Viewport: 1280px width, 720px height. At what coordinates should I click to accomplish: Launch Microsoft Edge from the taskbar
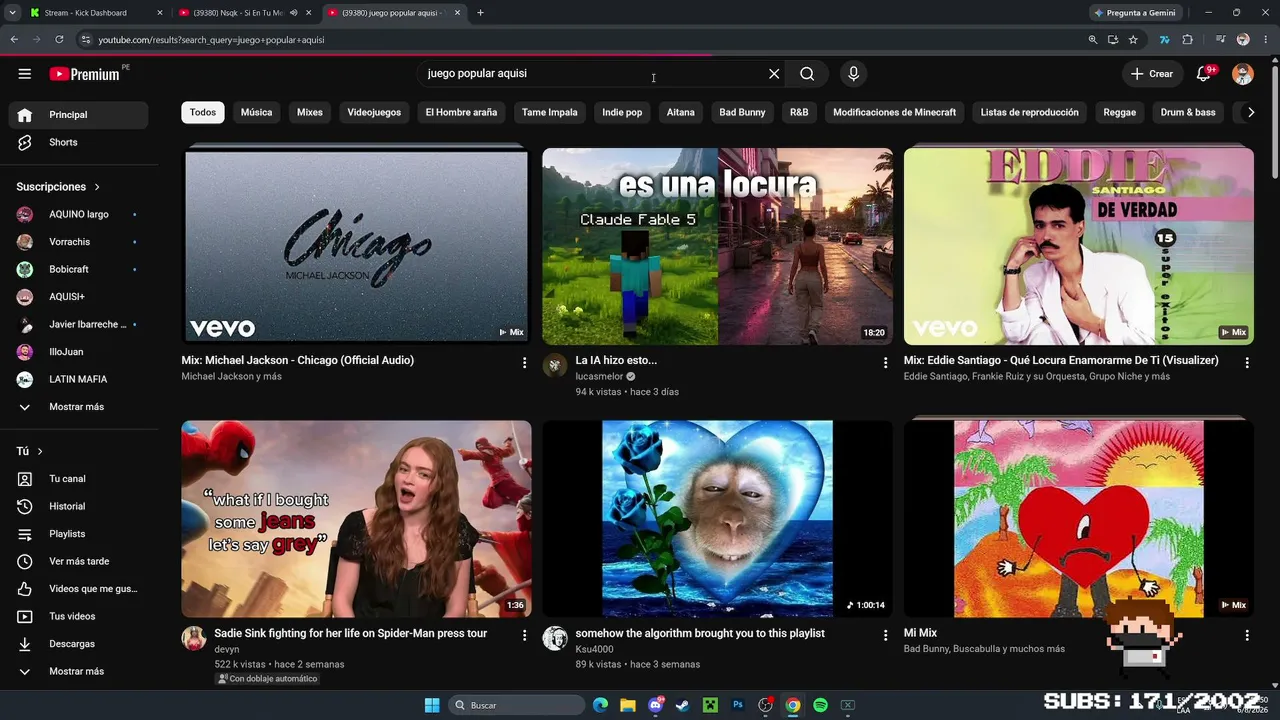pos(600,705)
